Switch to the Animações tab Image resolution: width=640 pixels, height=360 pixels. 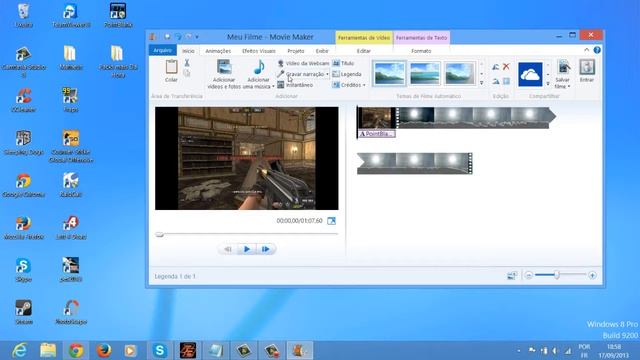pyautogui.click(x=218, y=51)
